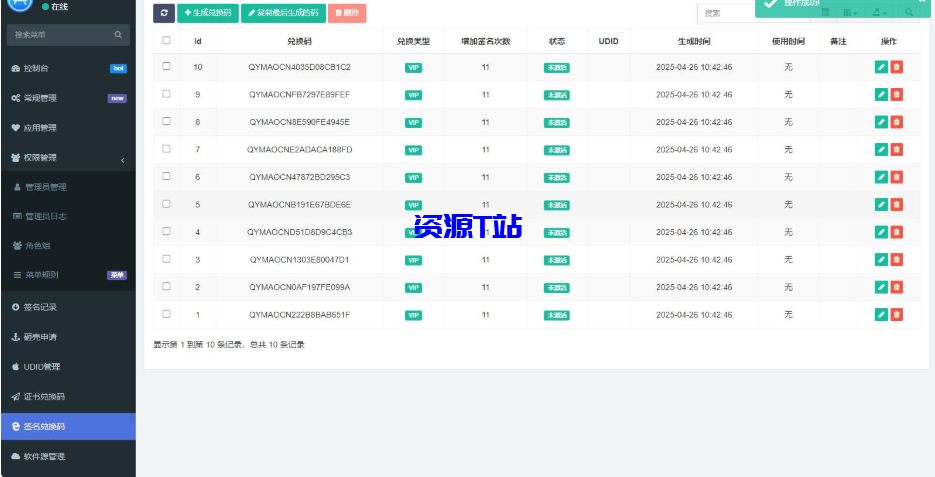Toggle the select-all checkbox in table header
Image resolution: width=935 pixels, height=477 pixels.
166,40
